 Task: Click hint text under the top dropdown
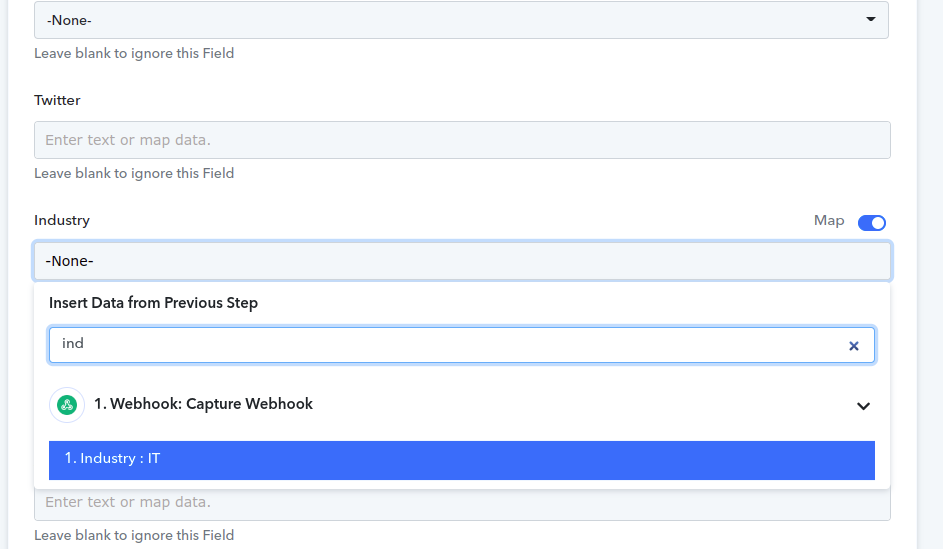point(134,54)
